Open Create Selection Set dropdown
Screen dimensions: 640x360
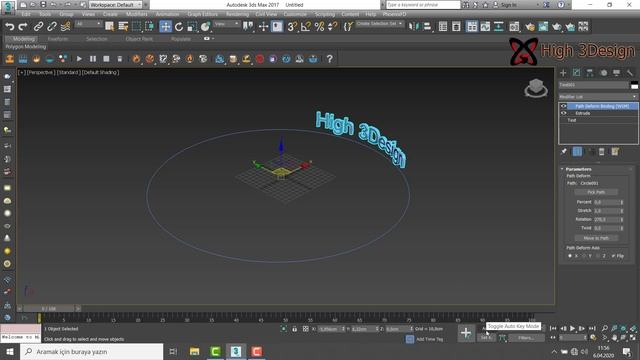click(380, 24)
